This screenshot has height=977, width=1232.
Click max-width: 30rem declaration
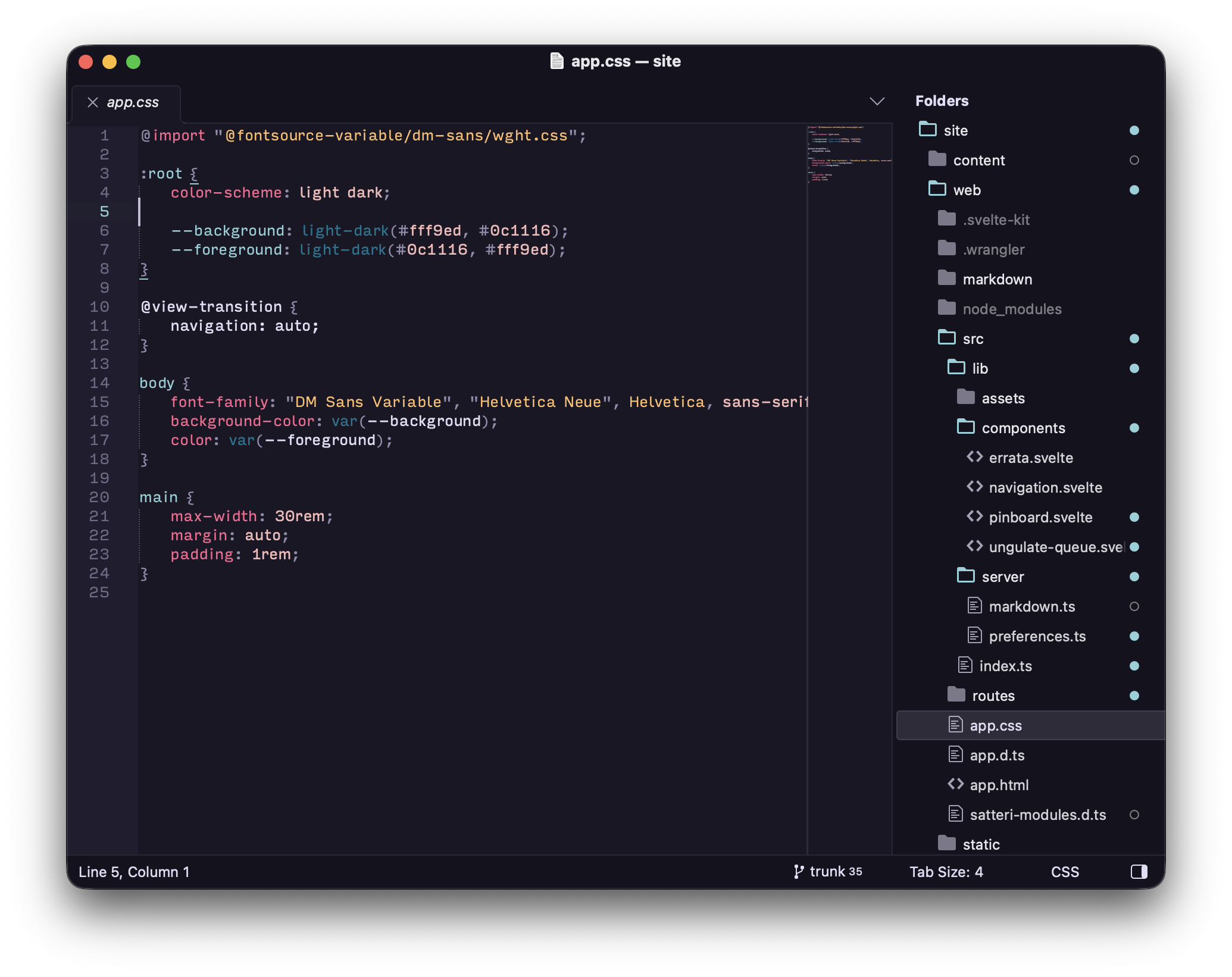[x=252, y=516]
